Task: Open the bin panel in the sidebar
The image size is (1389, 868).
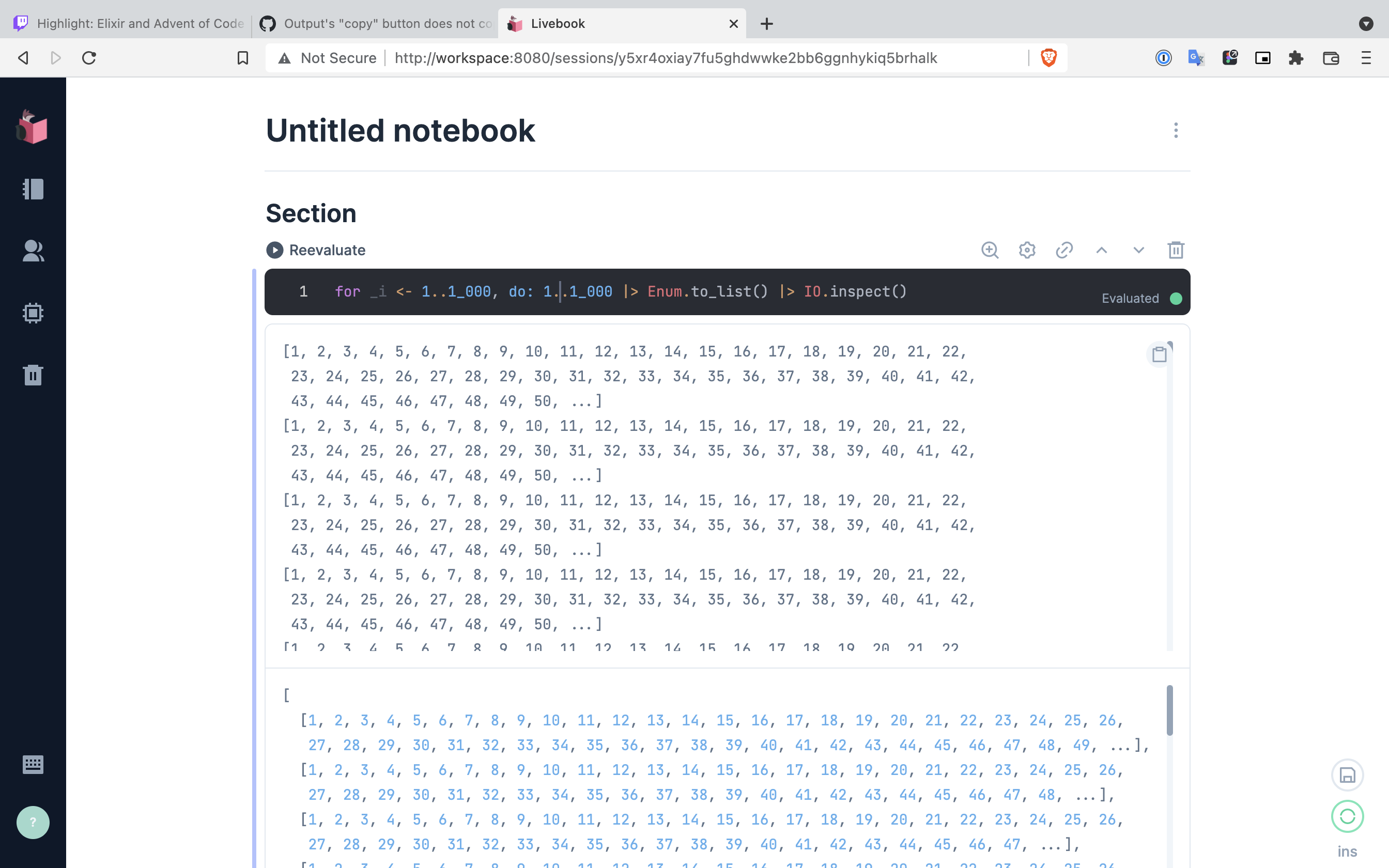Action: pos(33,375)
